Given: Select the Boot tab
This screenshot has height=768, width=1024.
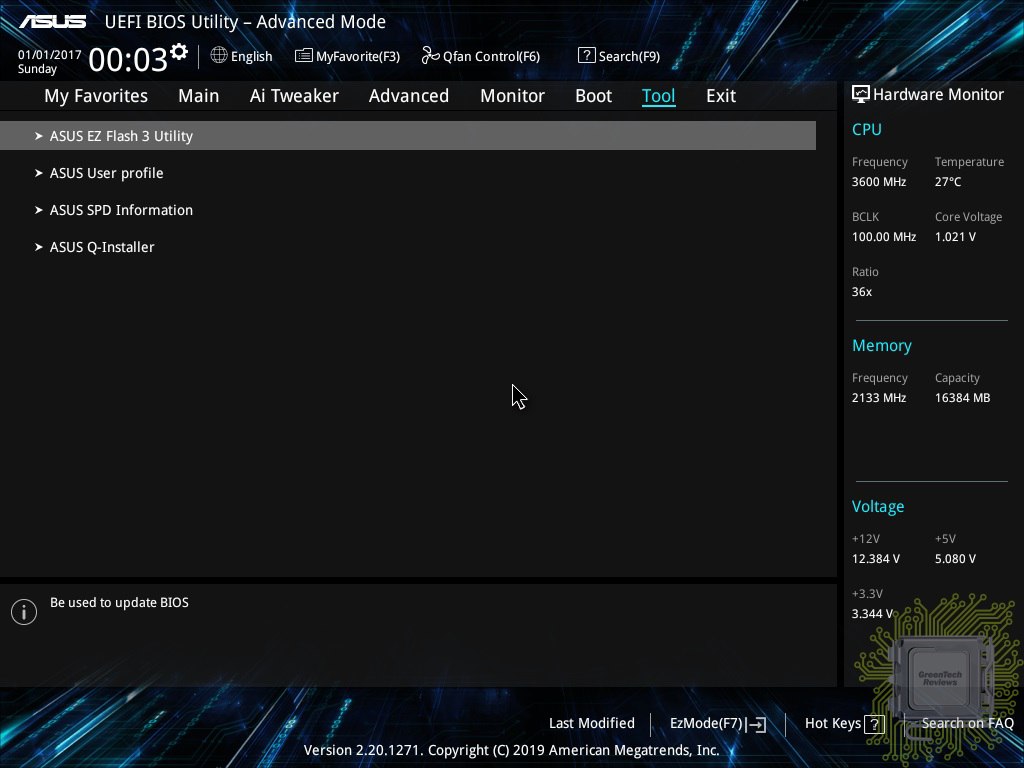Looking at the screenshot, I should 593,96.
